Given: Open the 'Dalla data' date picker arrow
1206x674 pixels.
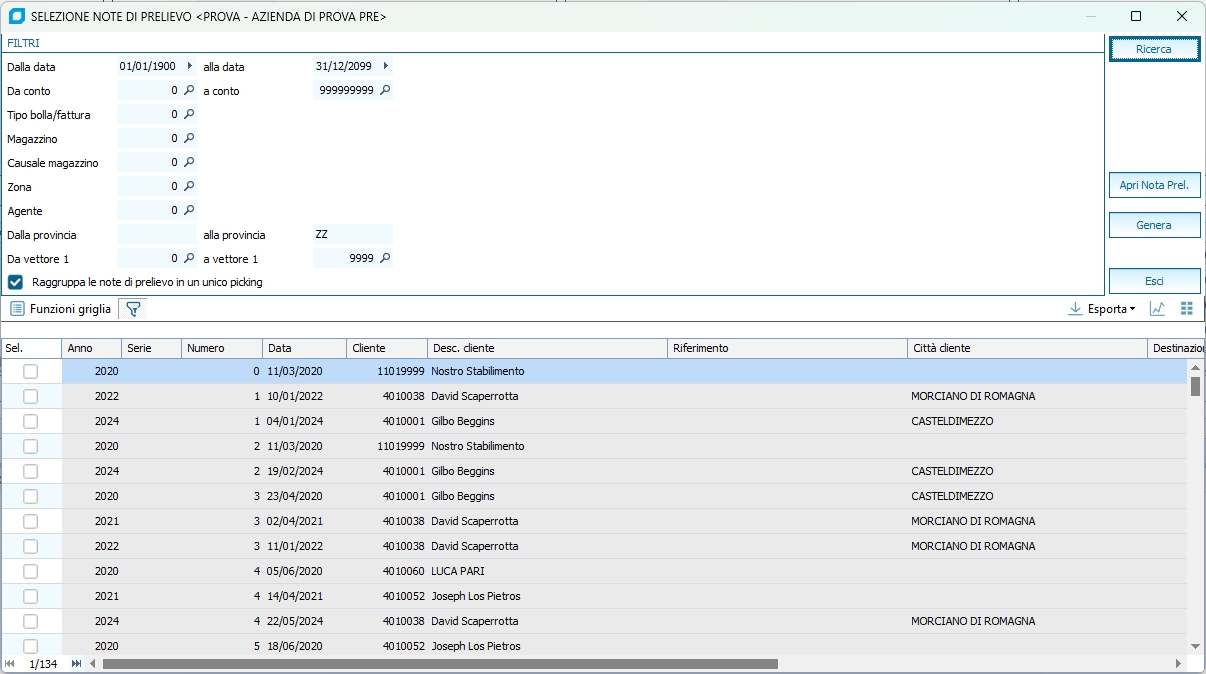Looking at the screenshot, I should point(189,66).
